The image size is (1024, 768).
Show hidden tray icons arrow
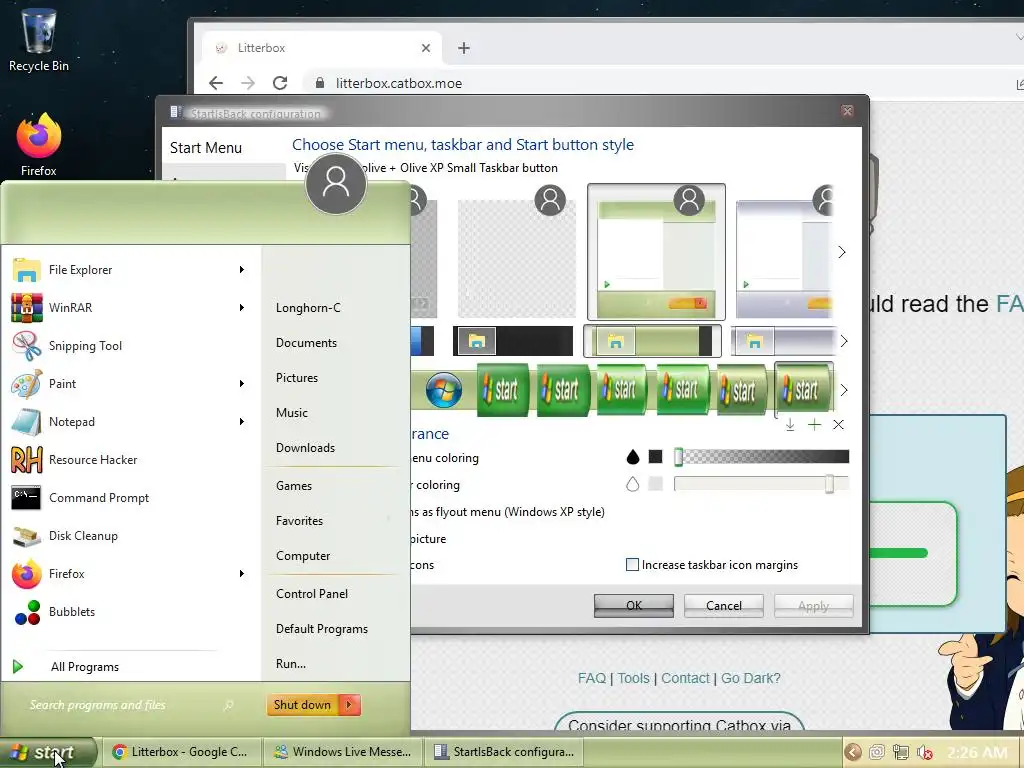pos(852,752)
